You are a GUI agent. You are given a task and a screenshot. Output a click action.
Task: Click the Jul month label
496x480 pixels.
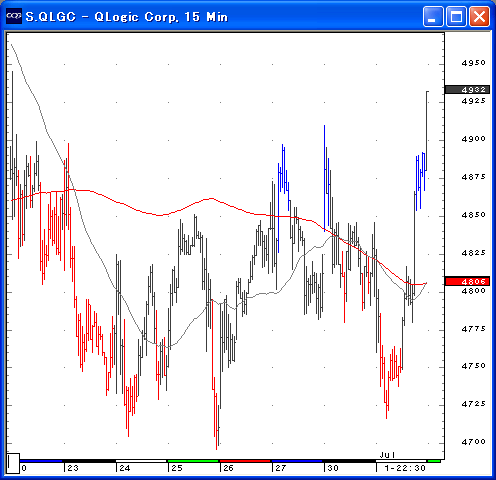pos(388,455)
